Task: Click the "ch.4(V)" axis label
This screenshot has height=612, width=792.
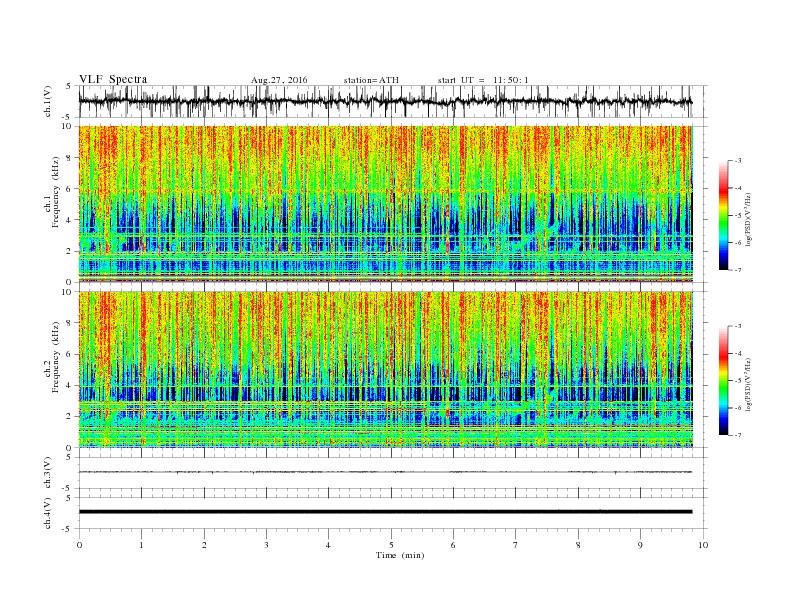Action: 48,513
